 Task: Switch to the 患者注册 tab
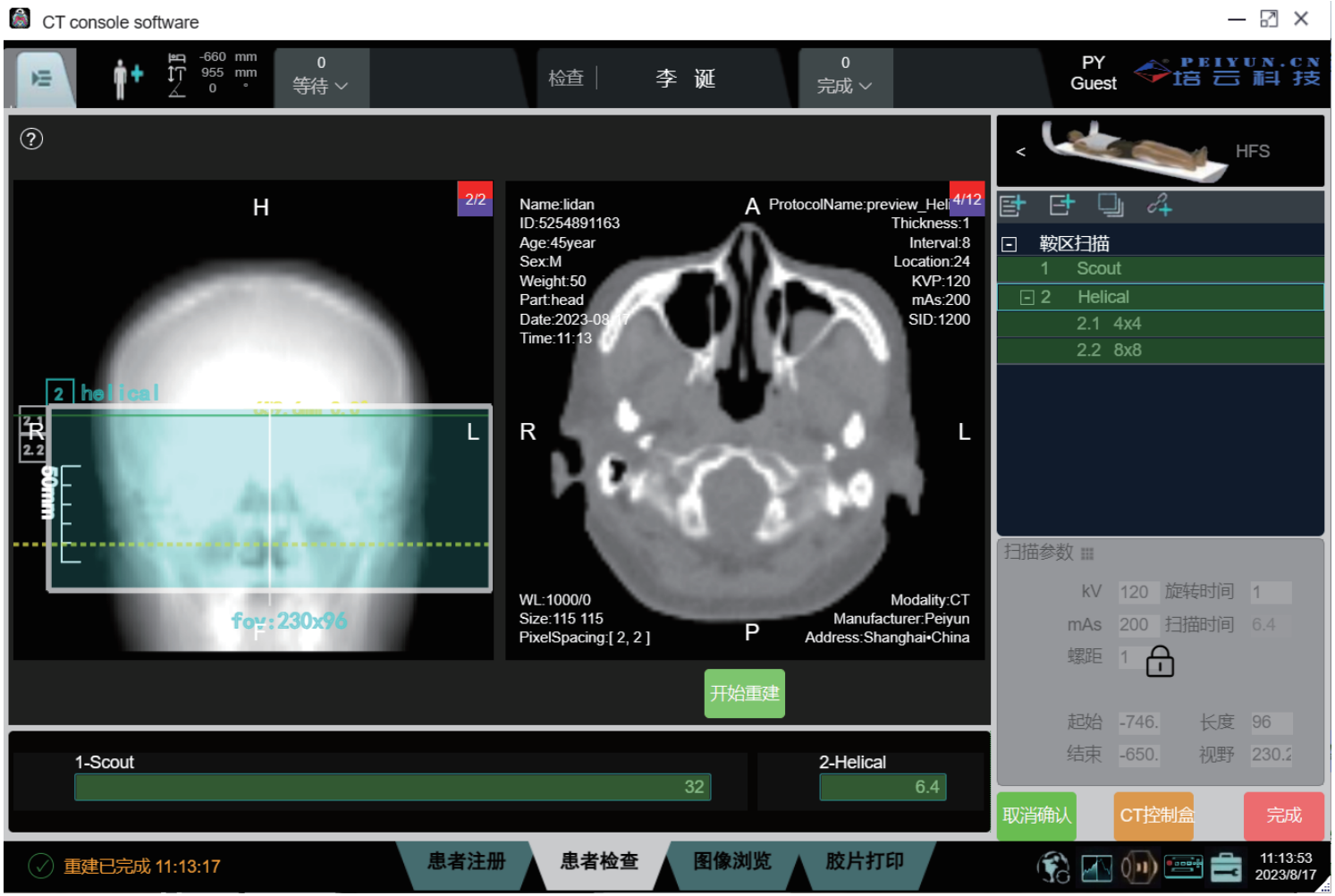466,861
